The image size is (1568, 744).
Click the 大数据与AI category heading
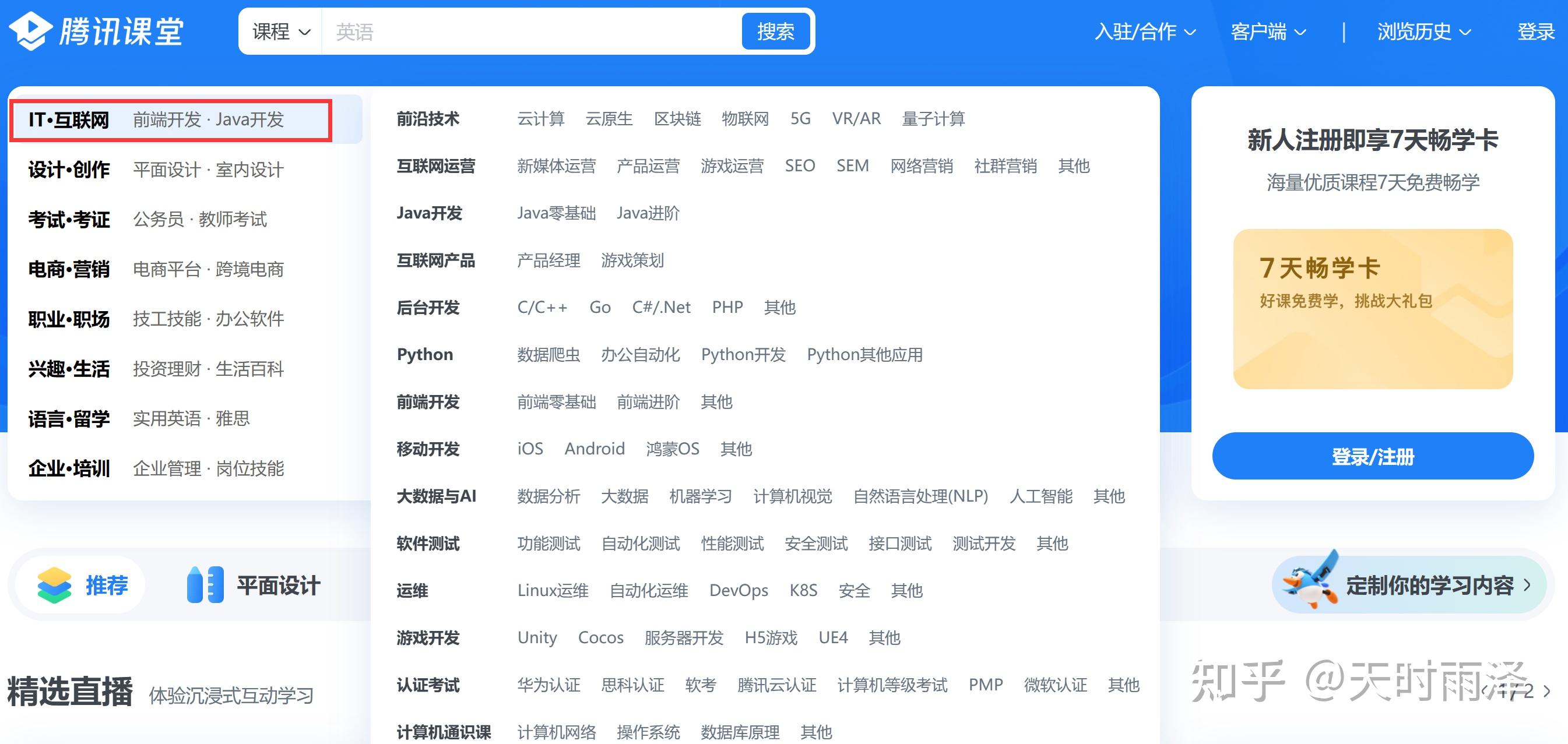pos(437,496)
